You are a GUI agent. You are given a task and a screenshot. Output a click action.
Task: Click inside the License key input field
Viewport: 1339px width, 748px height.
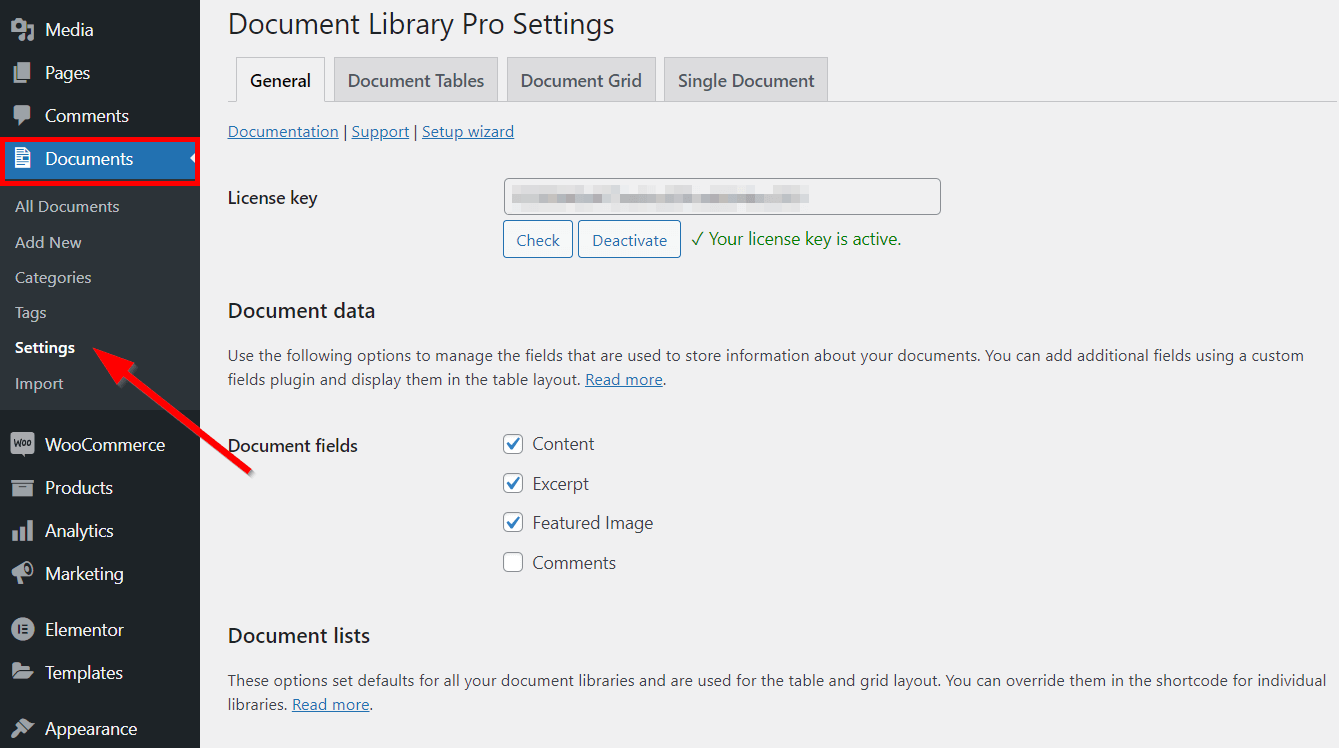[x=720, y=196]
